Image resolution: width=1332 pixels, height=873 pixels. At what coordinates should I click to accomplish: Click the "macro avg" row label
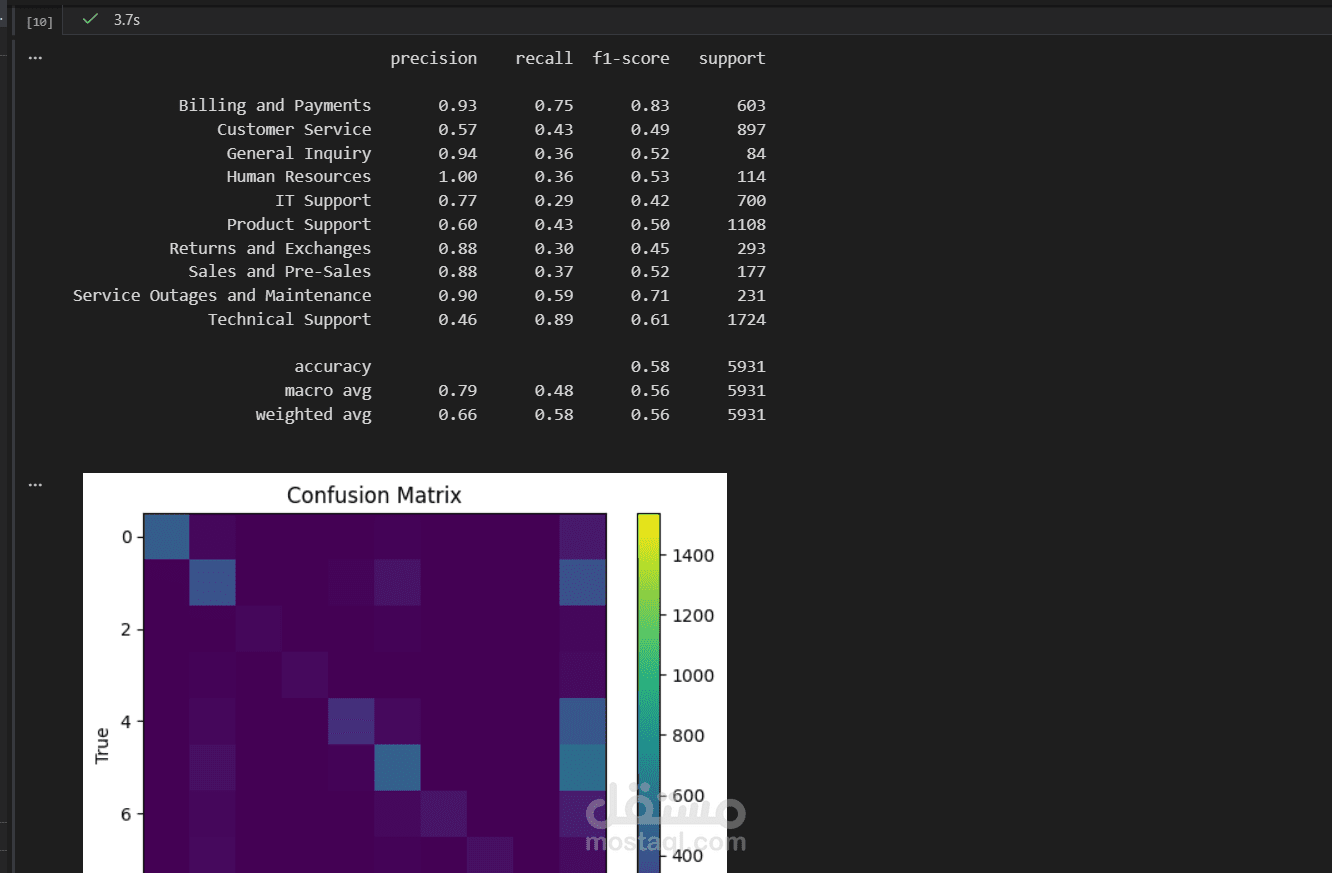pyautogui.click(x=328, y=391)
